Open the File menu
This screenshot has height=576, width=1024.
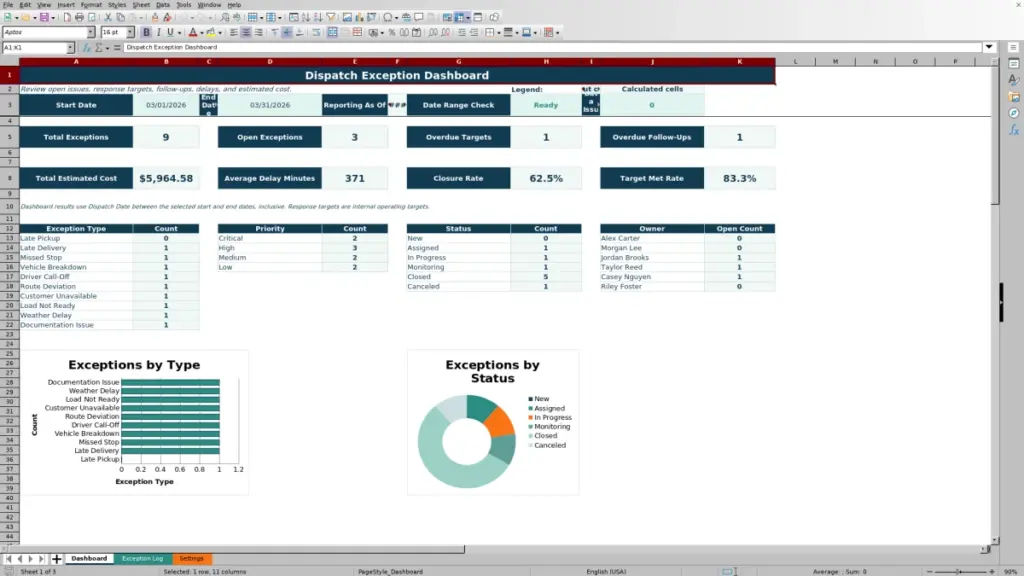click(x=8, y=5)
